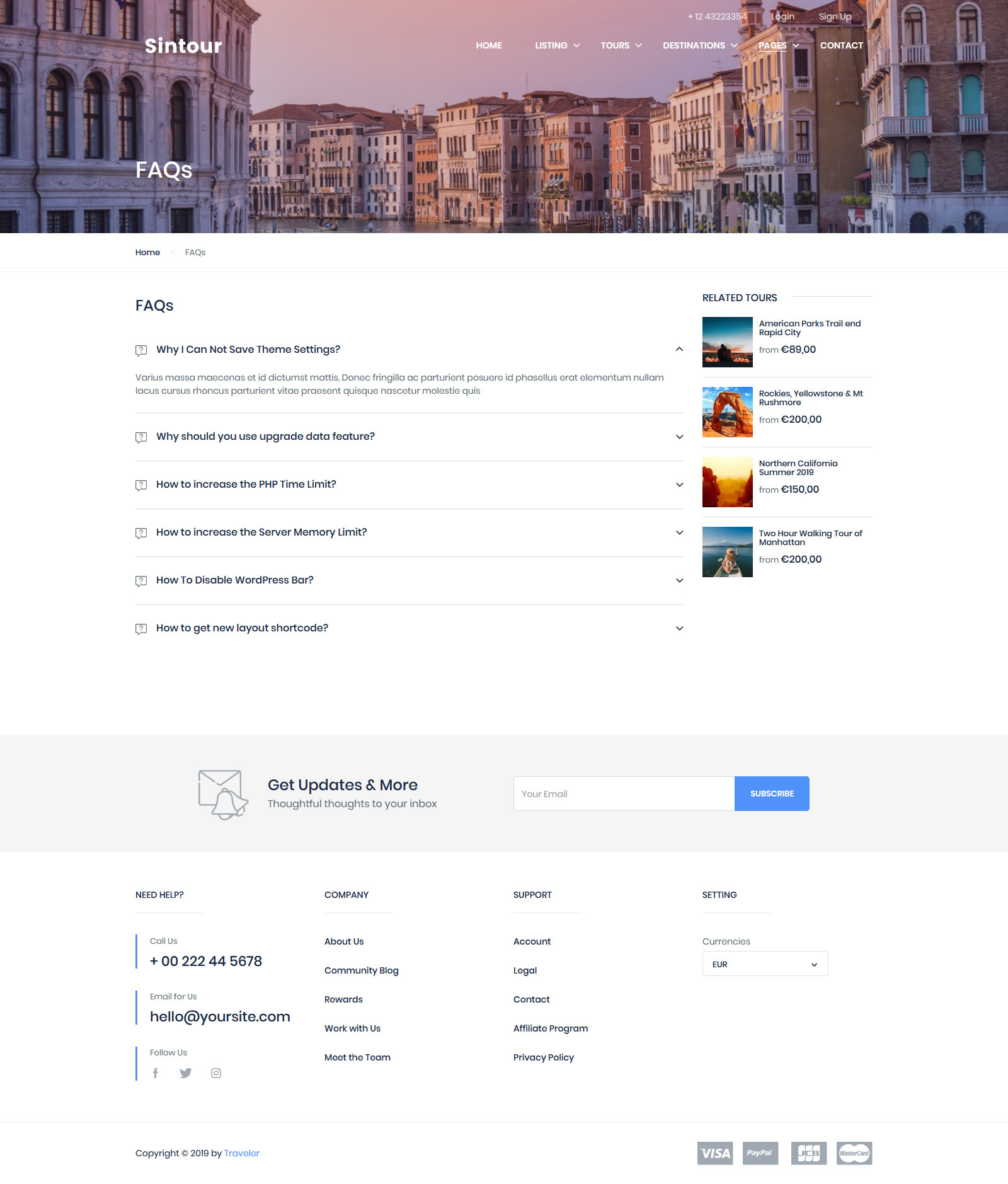
Task: Open Two Hour Walking Tour title
Action: [810, 537]
